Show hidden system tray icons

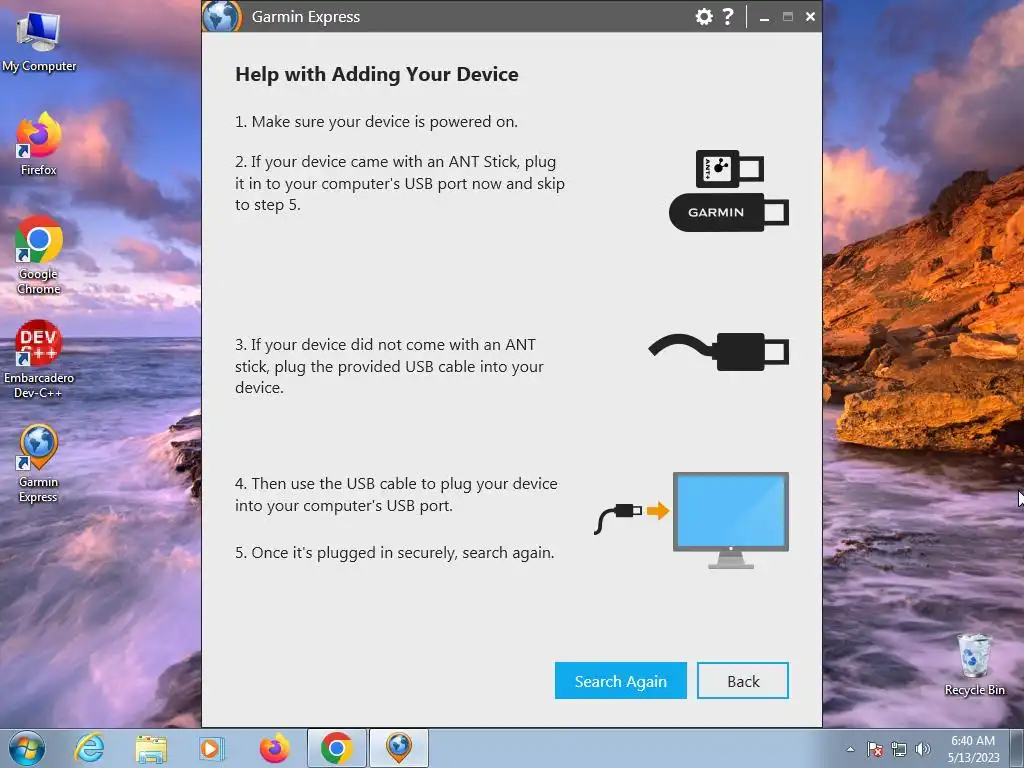pyautogui.click(x=850, y=749)
